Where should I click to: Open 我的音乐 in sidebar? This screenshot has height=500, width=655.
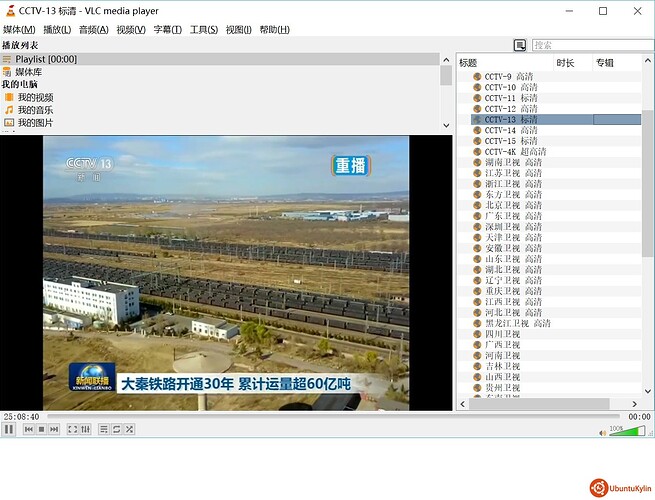36,110
